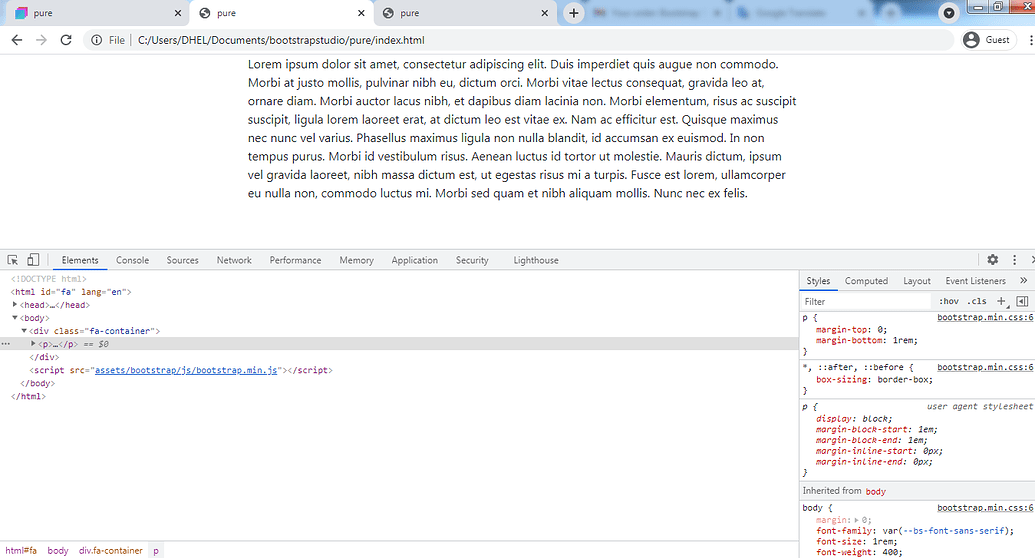This screenshot has height=558, width=1035.
Task: Collapse the body element
Action: click(15, 318)
